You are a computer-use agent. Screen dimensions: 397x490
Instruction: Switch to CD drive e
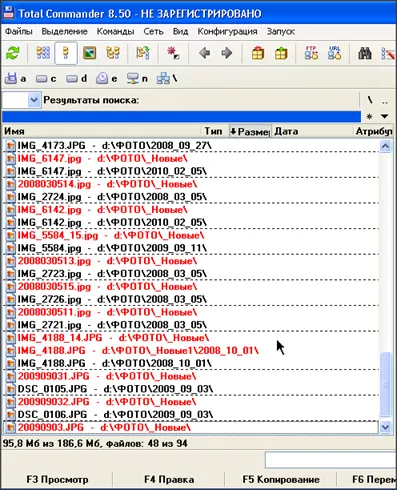pyautogui.click(x=107, y=79)
